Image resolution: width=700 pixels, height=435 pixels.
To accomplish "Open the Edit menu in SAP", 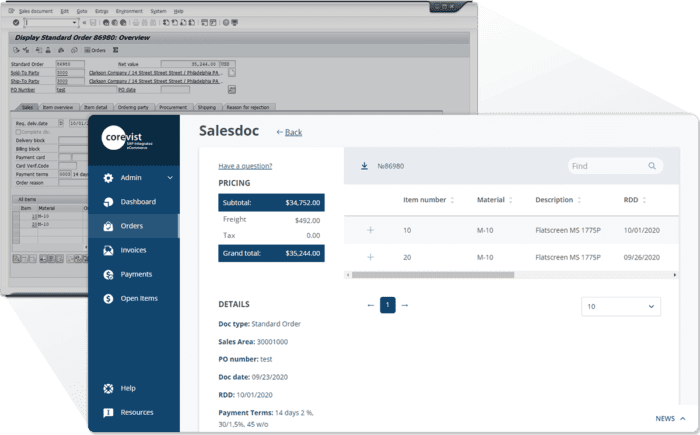I will (65, 11).
